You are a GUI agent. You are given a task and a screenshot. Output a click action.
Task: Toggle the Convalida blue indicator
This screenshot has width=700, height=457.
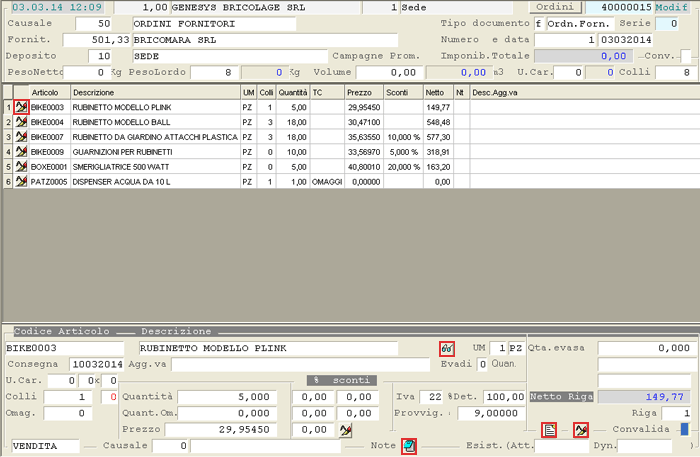pos(684,429)
